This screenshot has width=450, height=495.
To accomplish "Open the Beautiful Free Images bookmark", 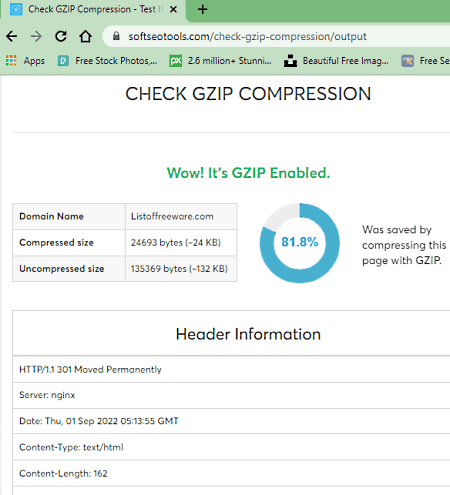I will (336, 61).
